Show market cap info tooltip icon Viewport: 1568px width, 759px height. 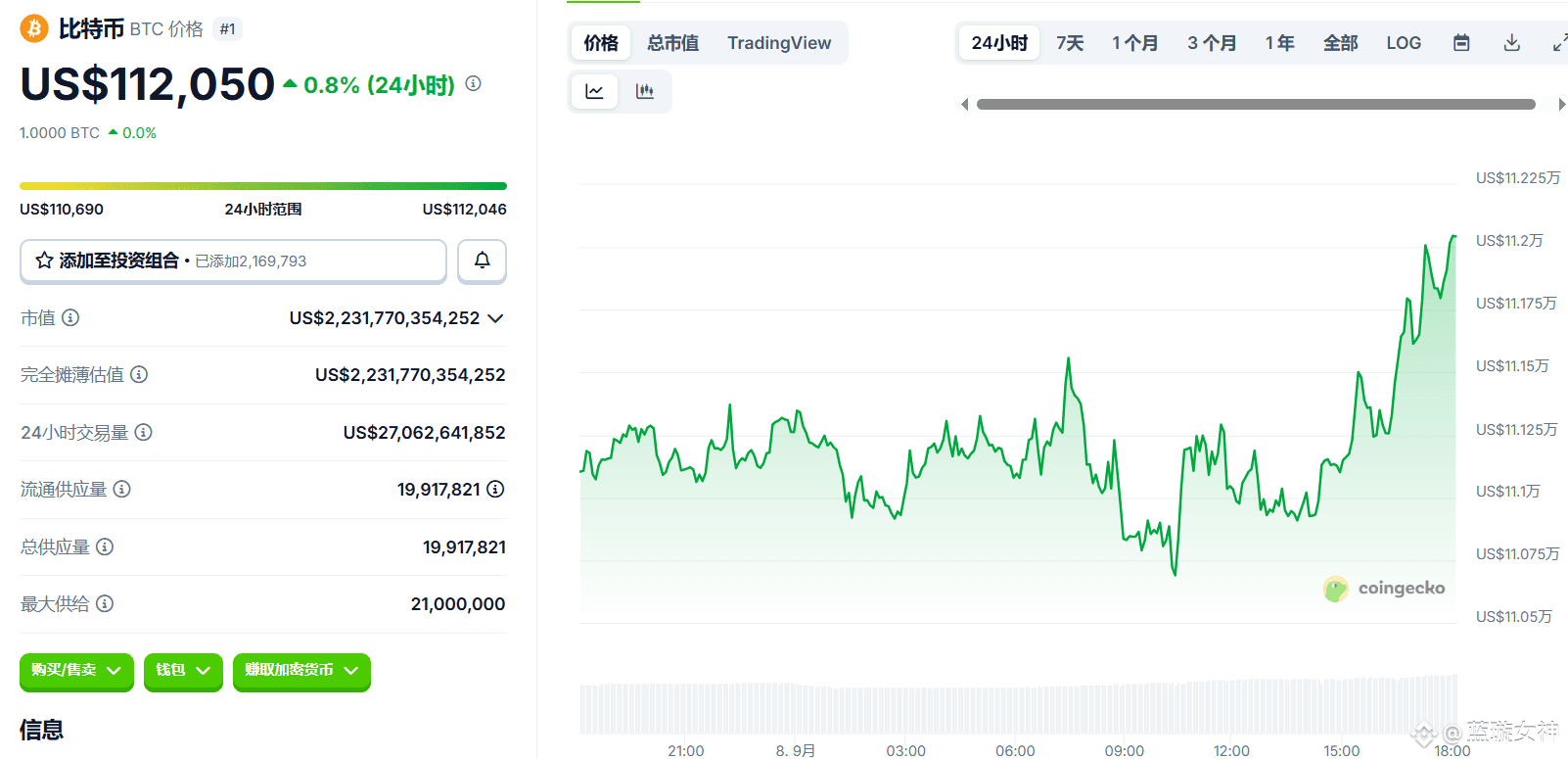pyautogui.click(x=70, y=317)
